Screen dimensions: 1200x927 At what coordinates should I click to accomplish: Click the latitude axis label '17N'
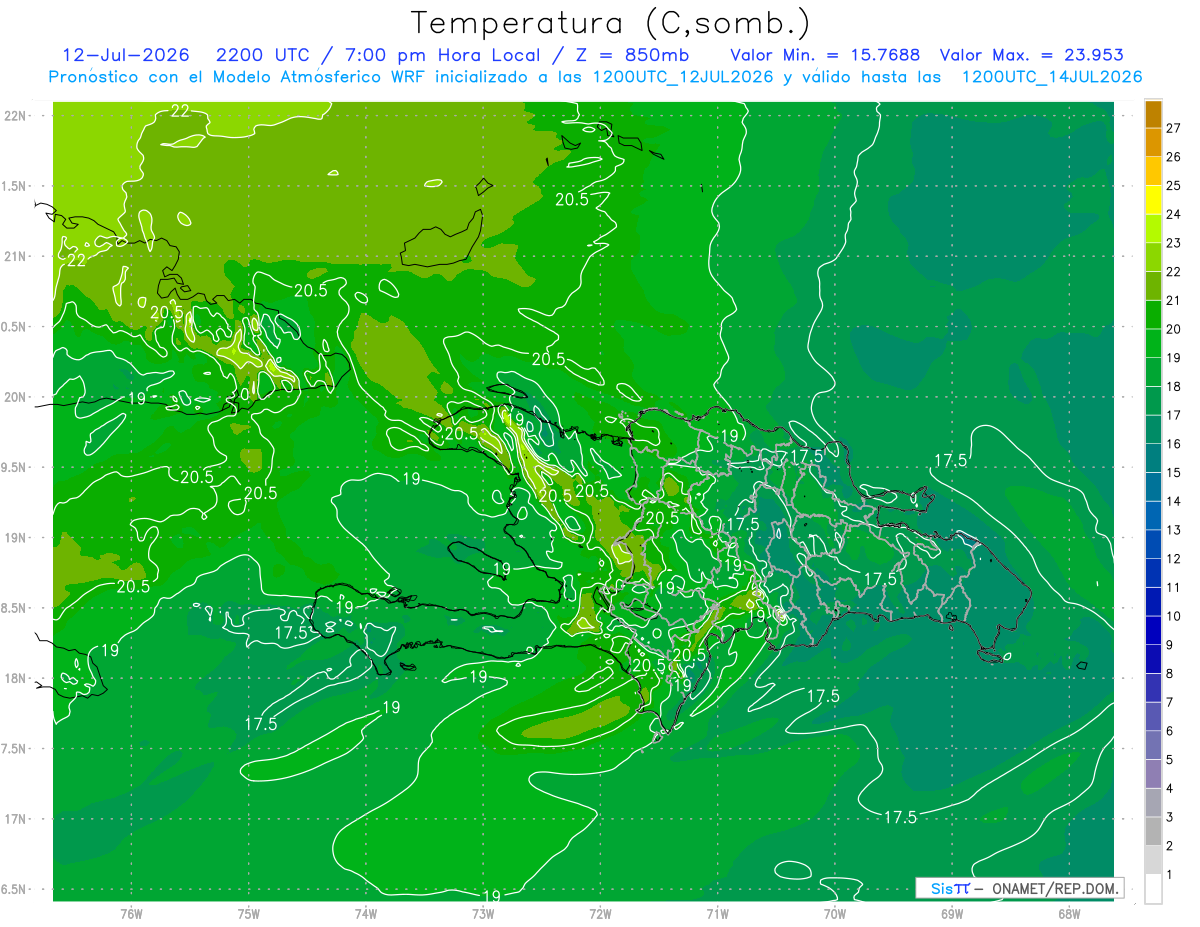coord(16,819)
